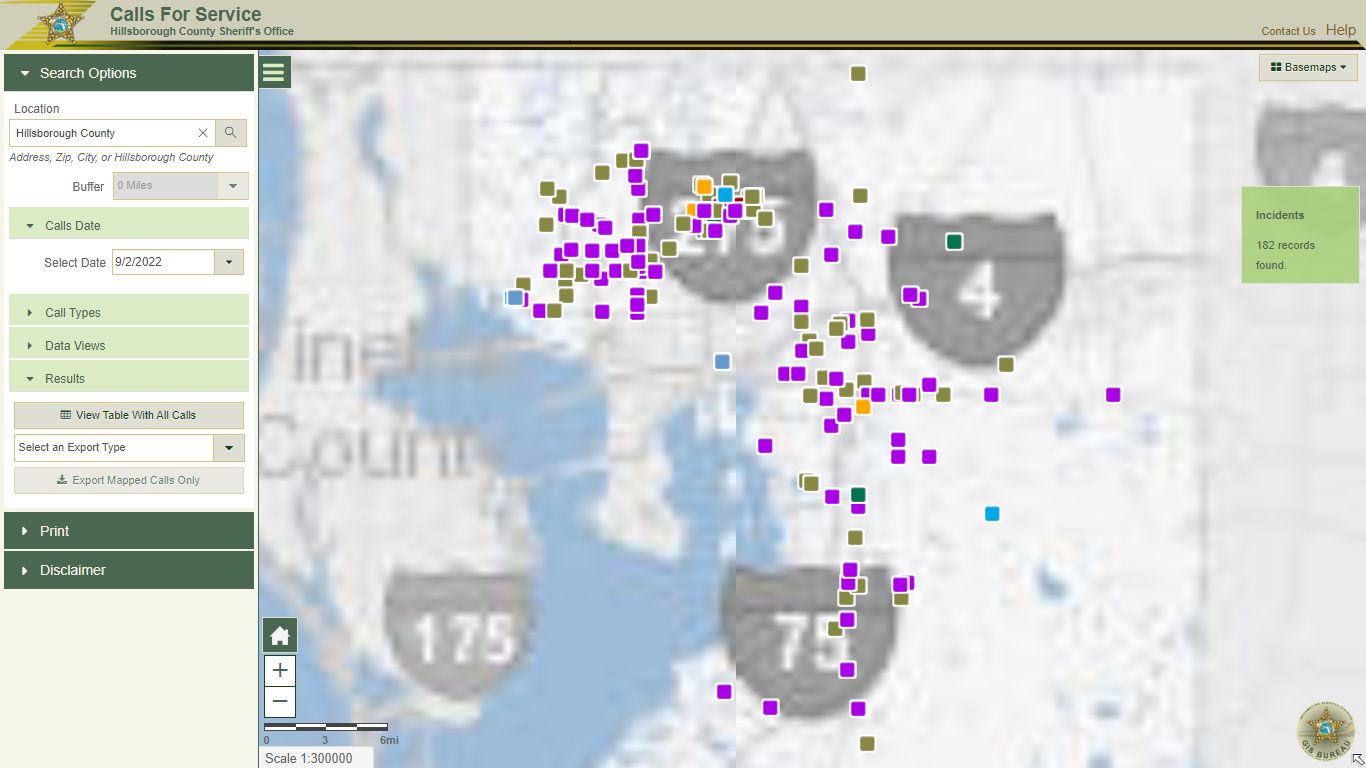Image resolution: width=1366 pixels, height=768 pixels.
Task: Click the Calls For Service title
Action: (x=186, y=14)
